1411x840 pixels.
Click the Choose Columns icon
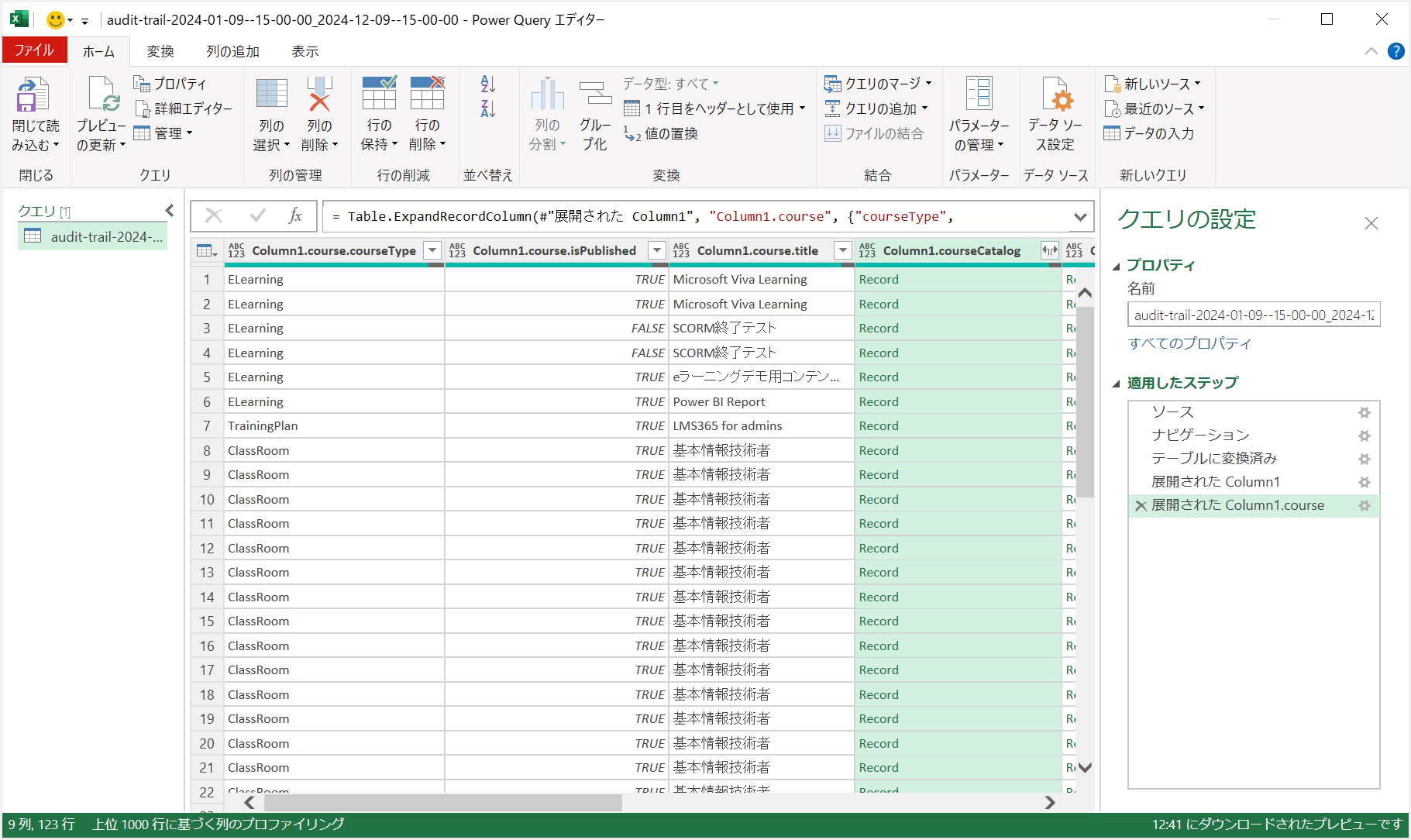271,94
